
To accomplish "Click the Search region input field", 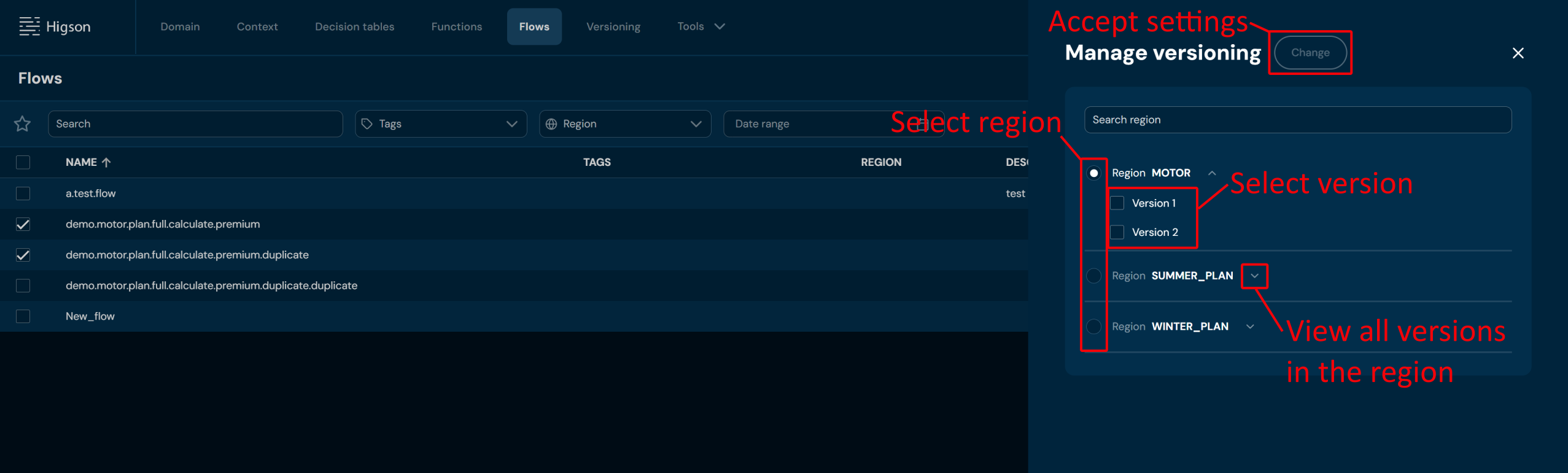I will [x=1297, y=120].
